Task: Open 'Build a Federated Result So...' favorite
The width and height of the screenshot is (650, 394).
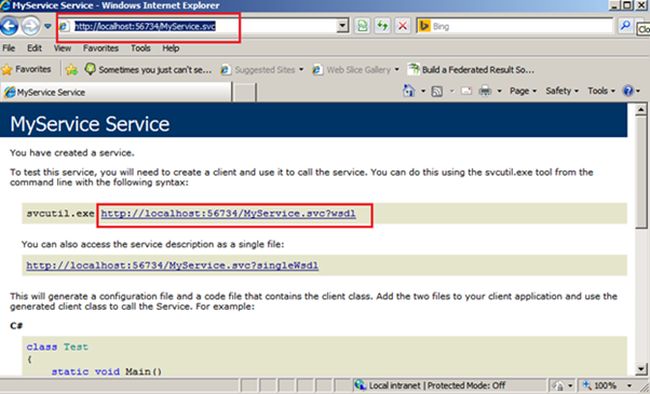Action: point(471,70)
